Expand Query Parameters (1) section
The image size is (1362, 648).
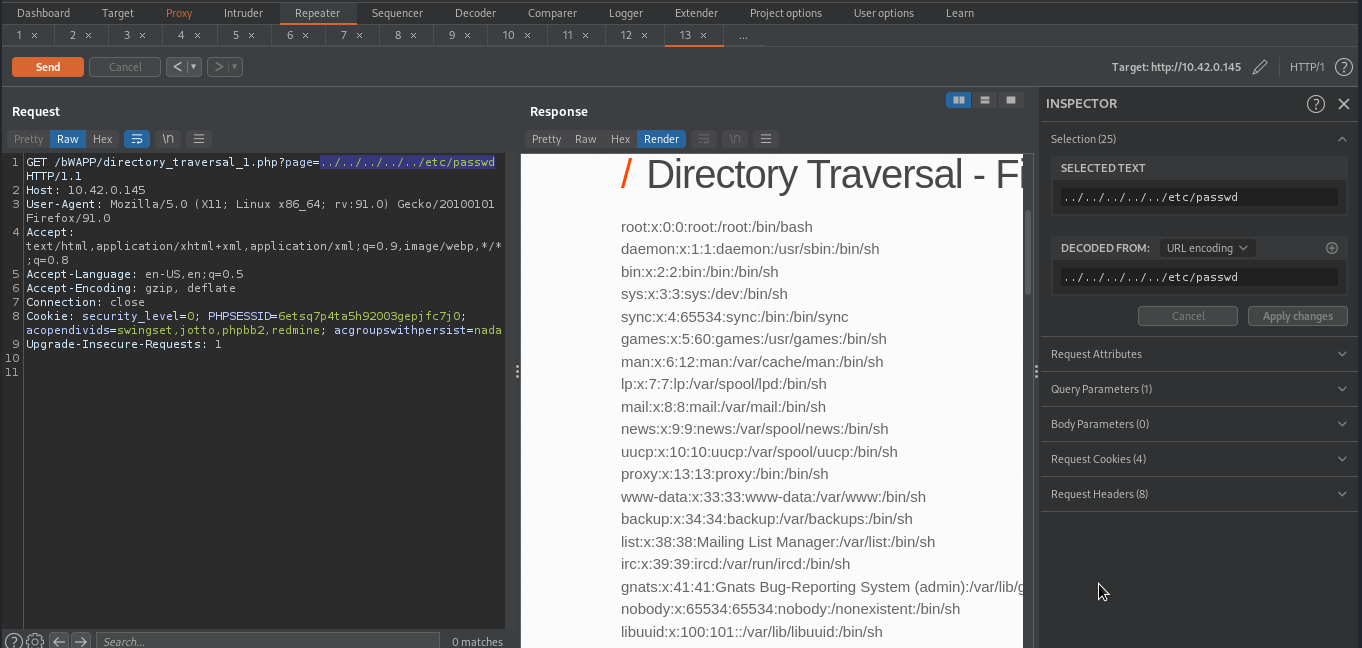(x=1200, y=389)
